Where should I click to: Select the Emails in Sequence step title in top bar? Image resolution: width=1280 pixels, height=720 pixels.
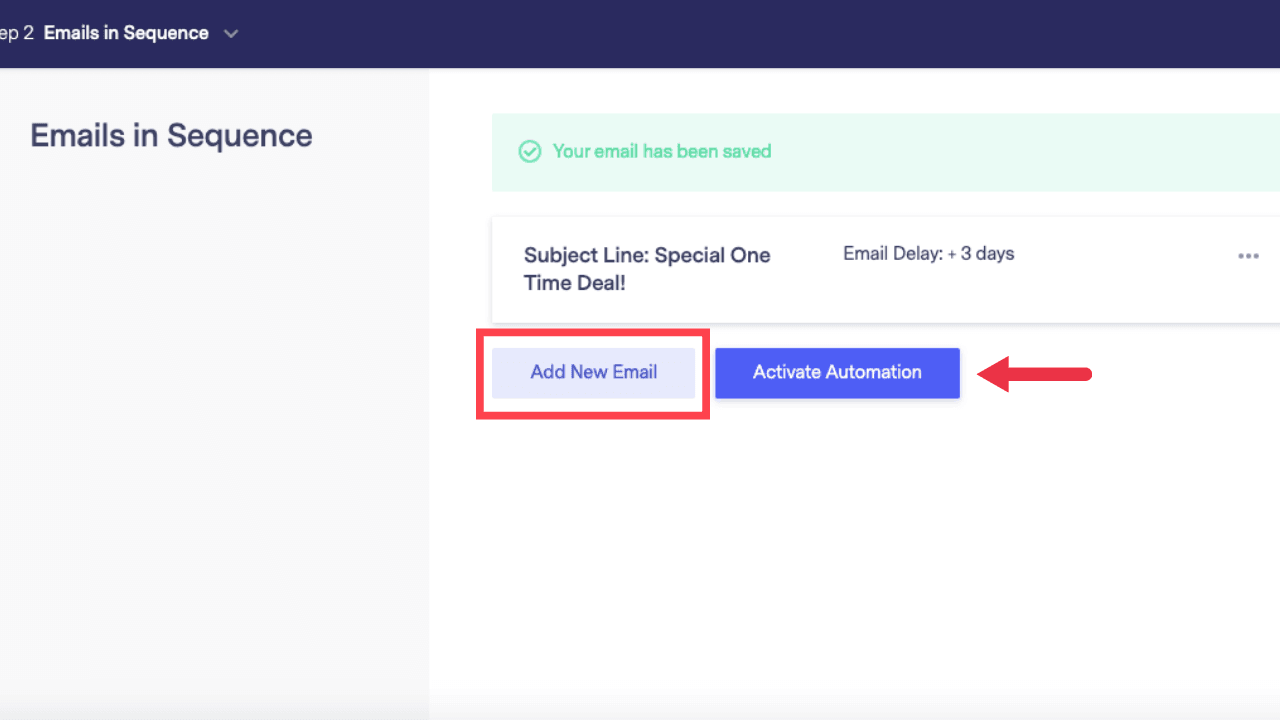[126, 33]
